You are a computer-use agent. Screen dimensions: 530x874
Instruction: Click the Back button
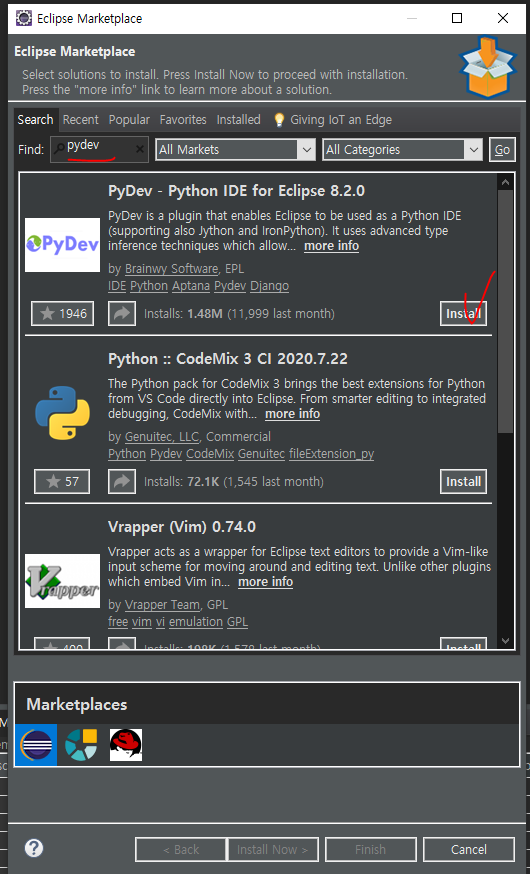tap(181, 849)
